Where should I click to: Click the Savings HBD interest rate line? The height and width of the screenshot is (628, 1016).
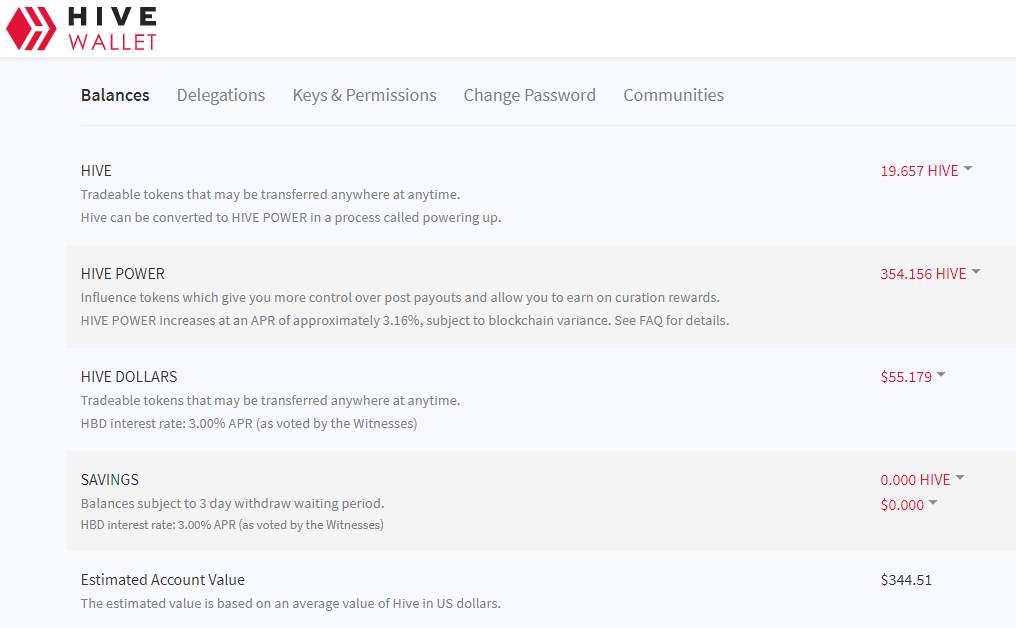click(232, 525)
